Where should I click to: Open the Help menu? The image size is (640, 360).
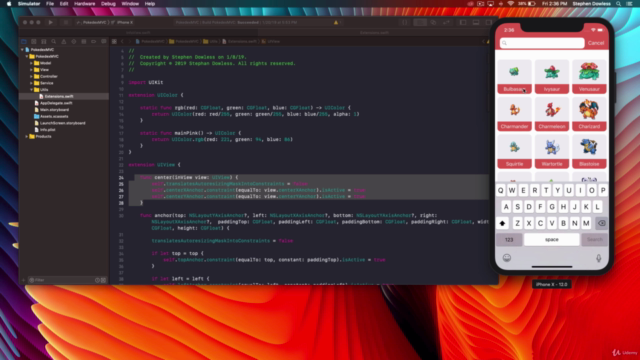click(150, 4)
